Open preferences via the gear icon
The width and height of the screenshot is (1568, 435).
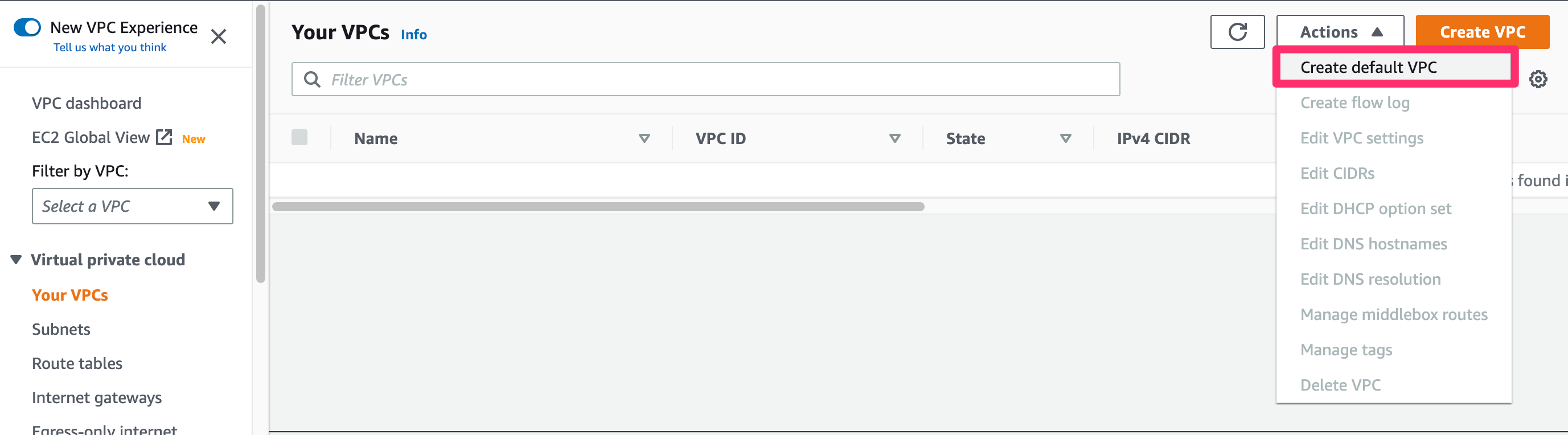[1539, 79]
